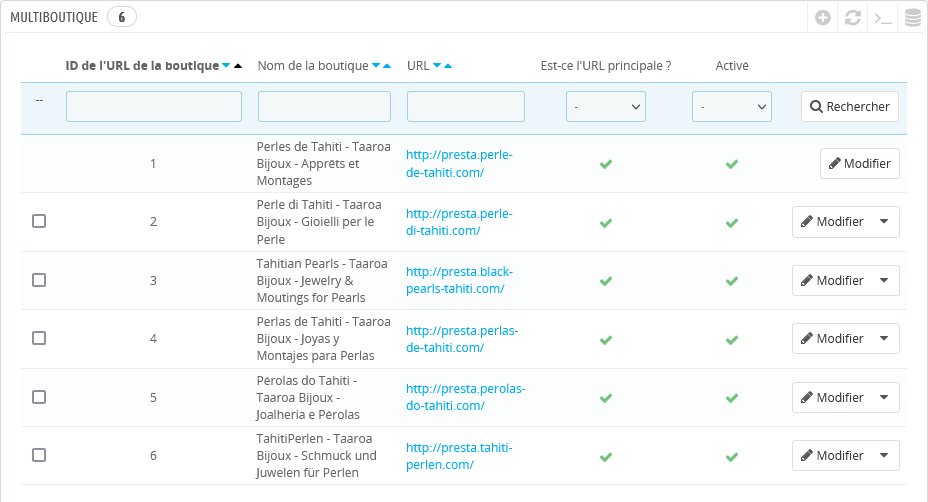Modify Perles de Tahiti shop URL
This screenshot has height=502, width=928.
click(x=859, y=163)
